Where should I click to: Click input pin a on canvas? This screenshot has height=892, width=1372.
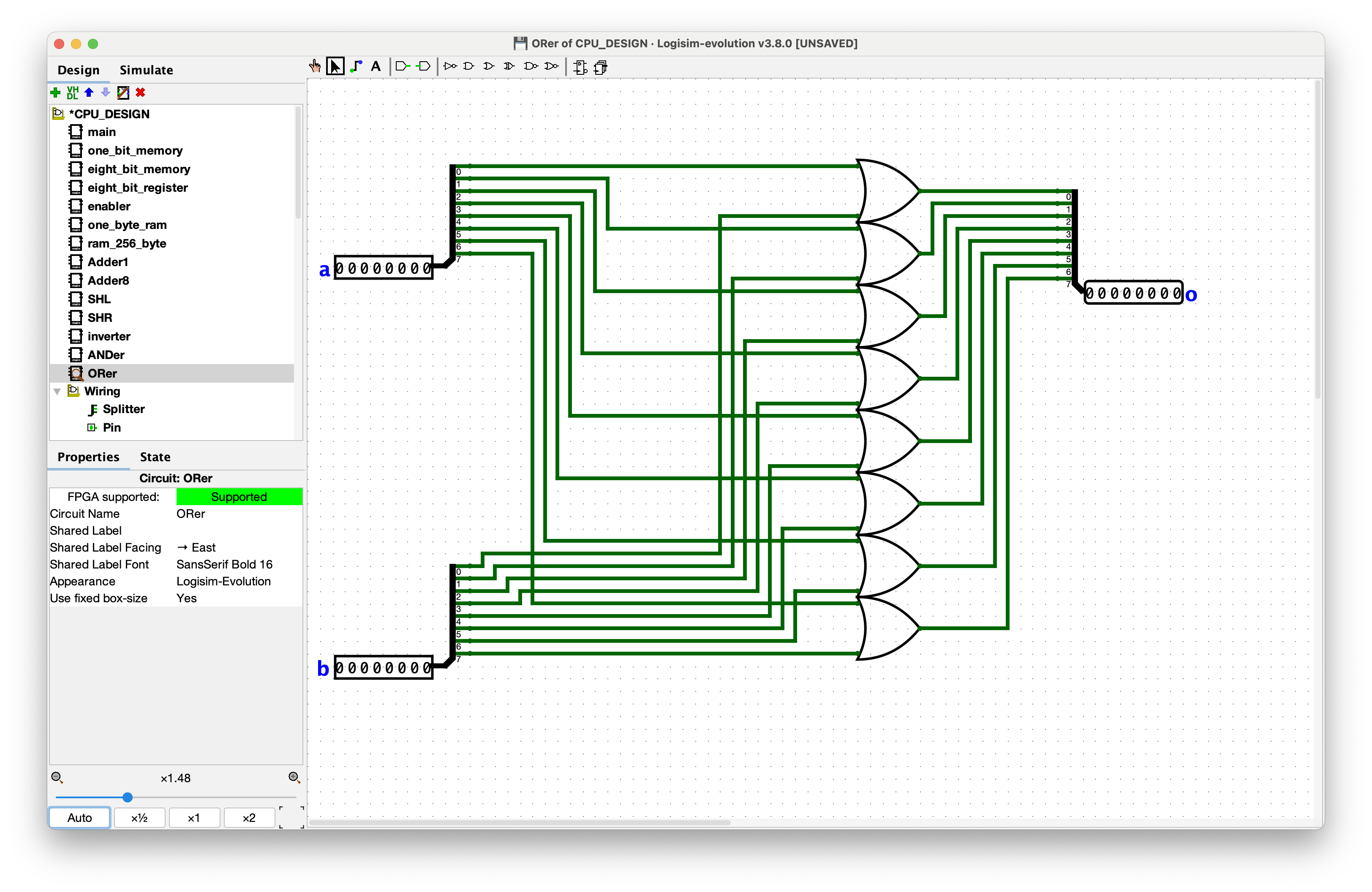point(384,268)
